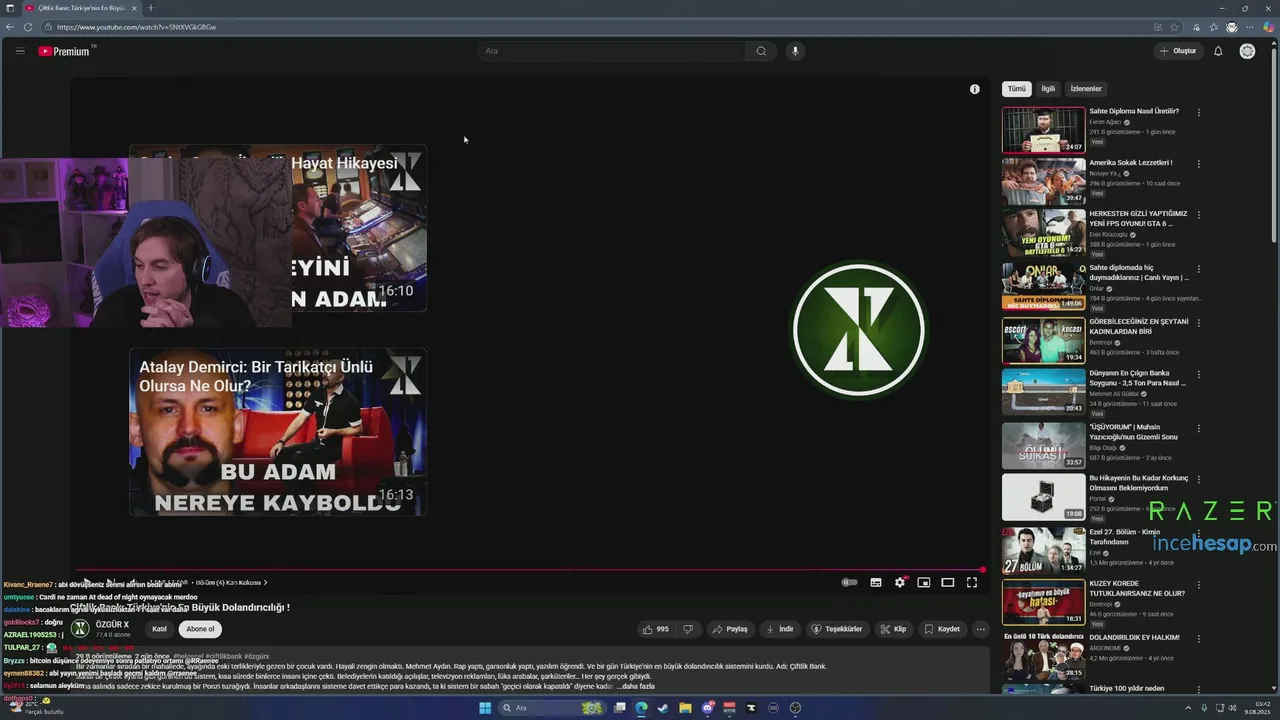Open a new browser tab

(x=151, y=8)
